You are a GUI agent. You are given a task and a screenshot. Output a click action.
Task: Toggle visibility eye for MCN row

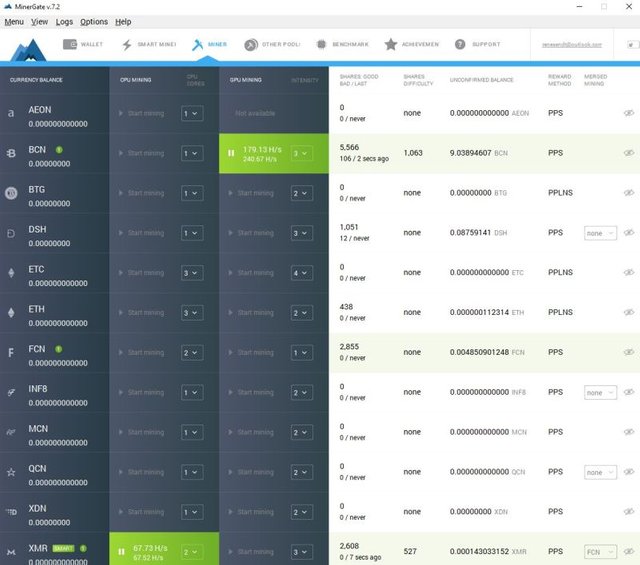tap(629, 432)
